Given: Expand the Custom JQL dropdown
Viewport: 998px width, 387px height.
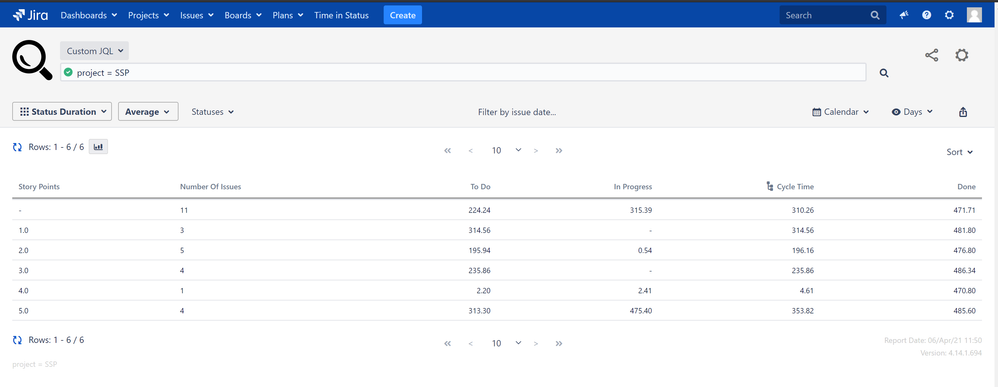Looking at the screenshot, I should 94,51.
